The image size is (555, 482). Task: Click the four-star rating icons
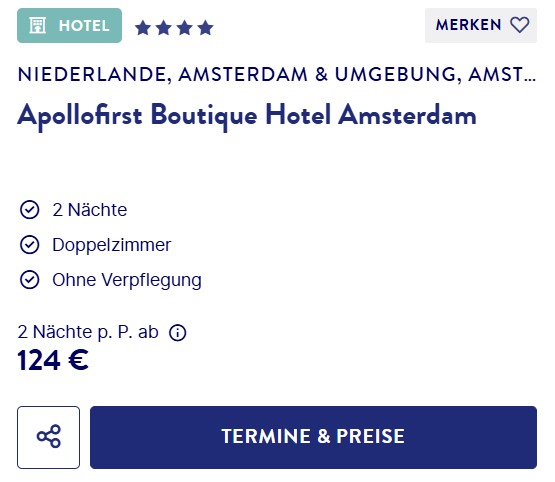pos(174,28)
